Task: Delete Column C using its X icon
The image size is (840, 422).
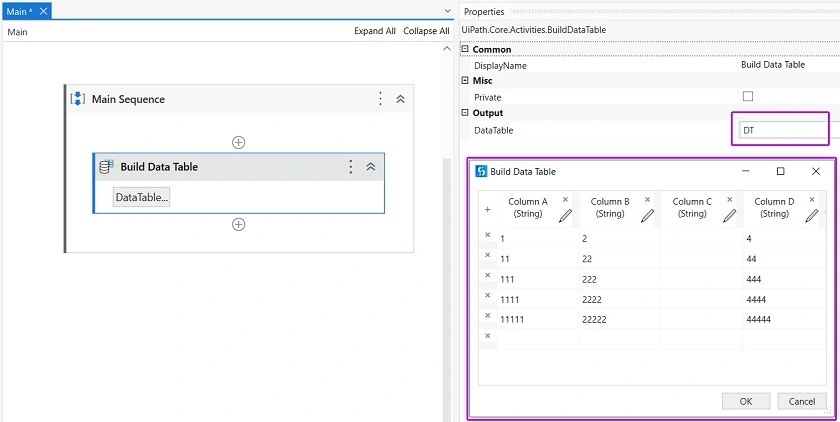Action: (729, 199)
